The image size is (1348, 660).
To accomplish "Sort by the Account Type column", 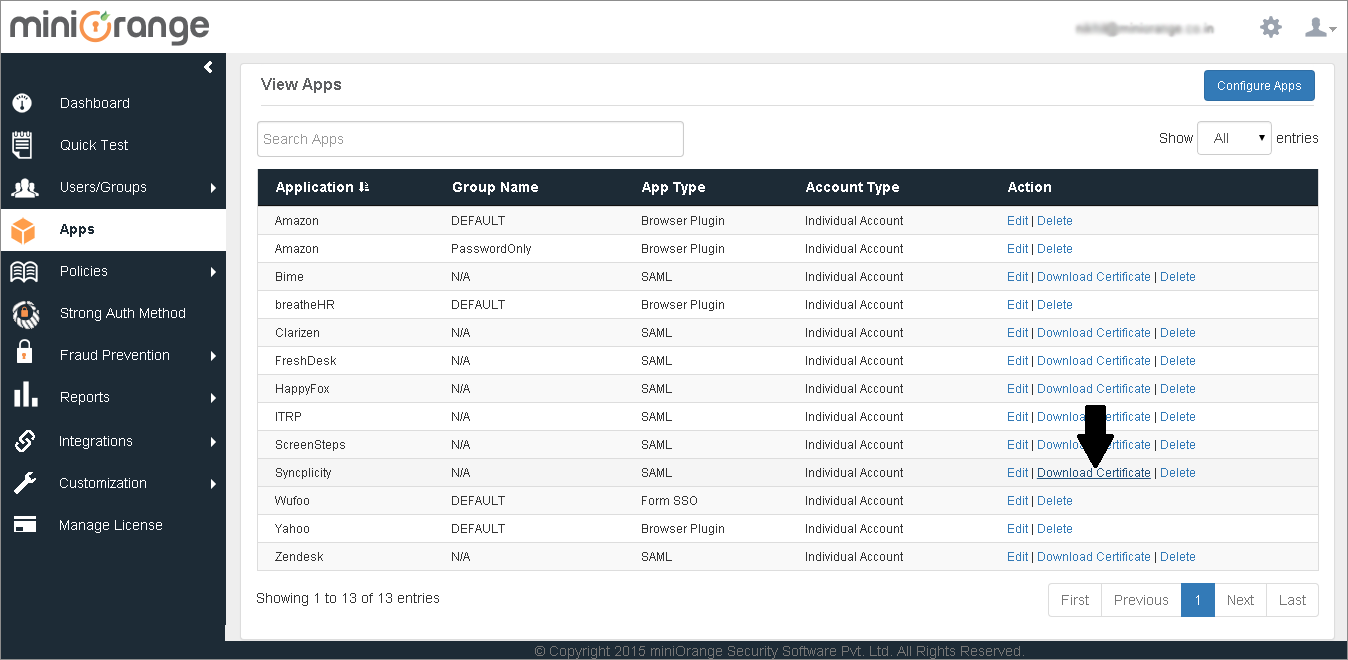I will [852, 187].
